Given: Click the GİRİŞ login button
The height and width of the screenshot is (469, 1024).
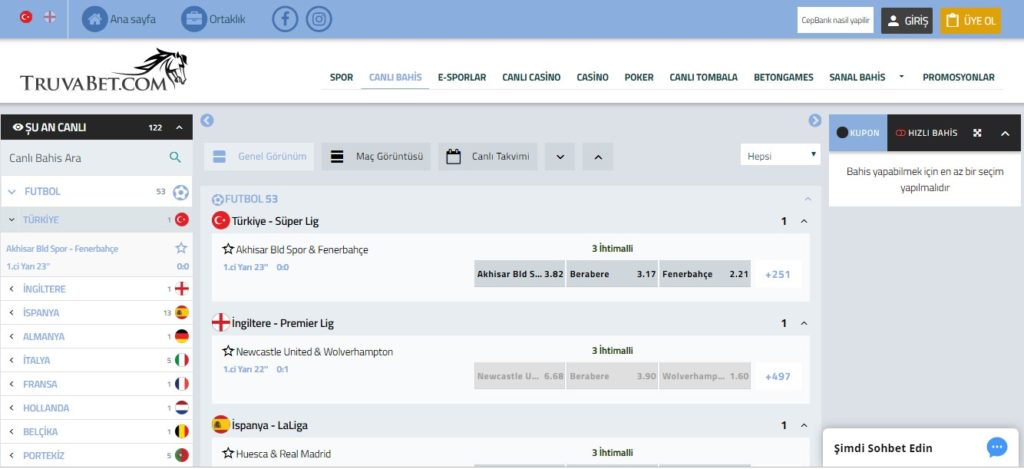Looking at the screenshot, I should pos(906,21).
